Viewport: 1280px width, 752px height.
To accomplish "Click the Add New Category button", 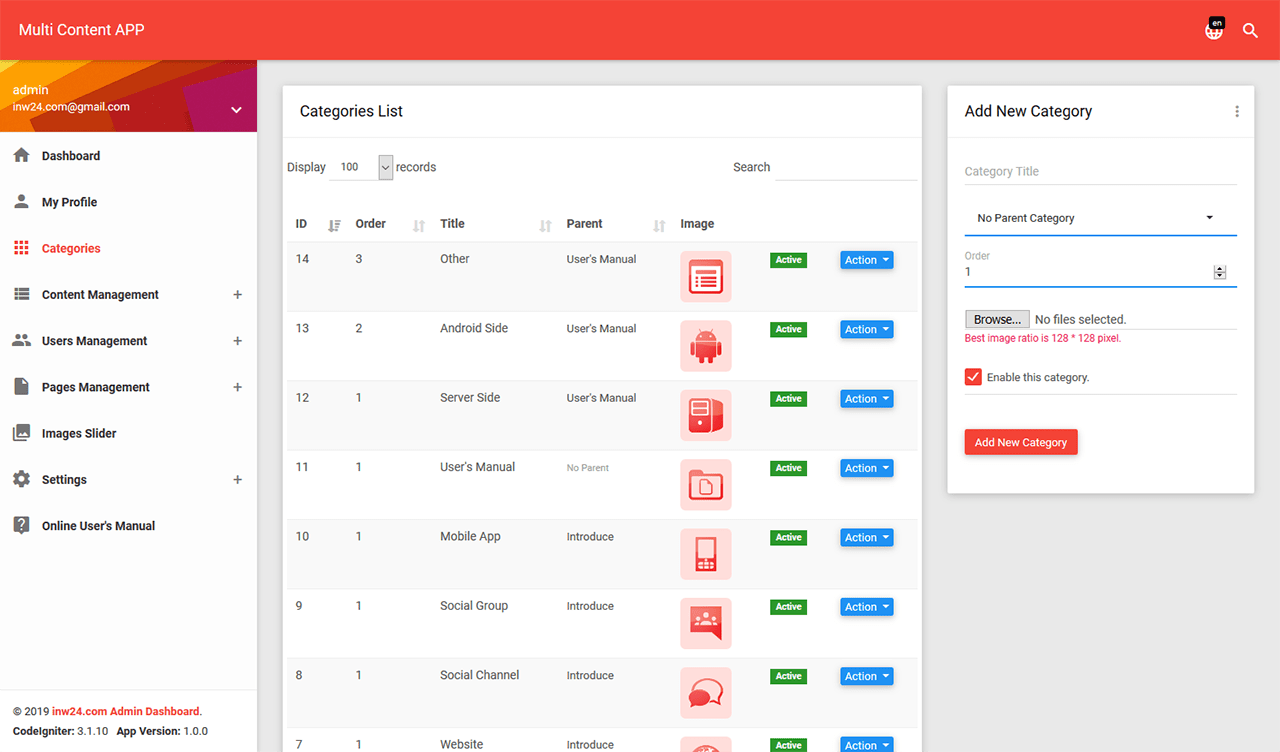I will 1021,442.
